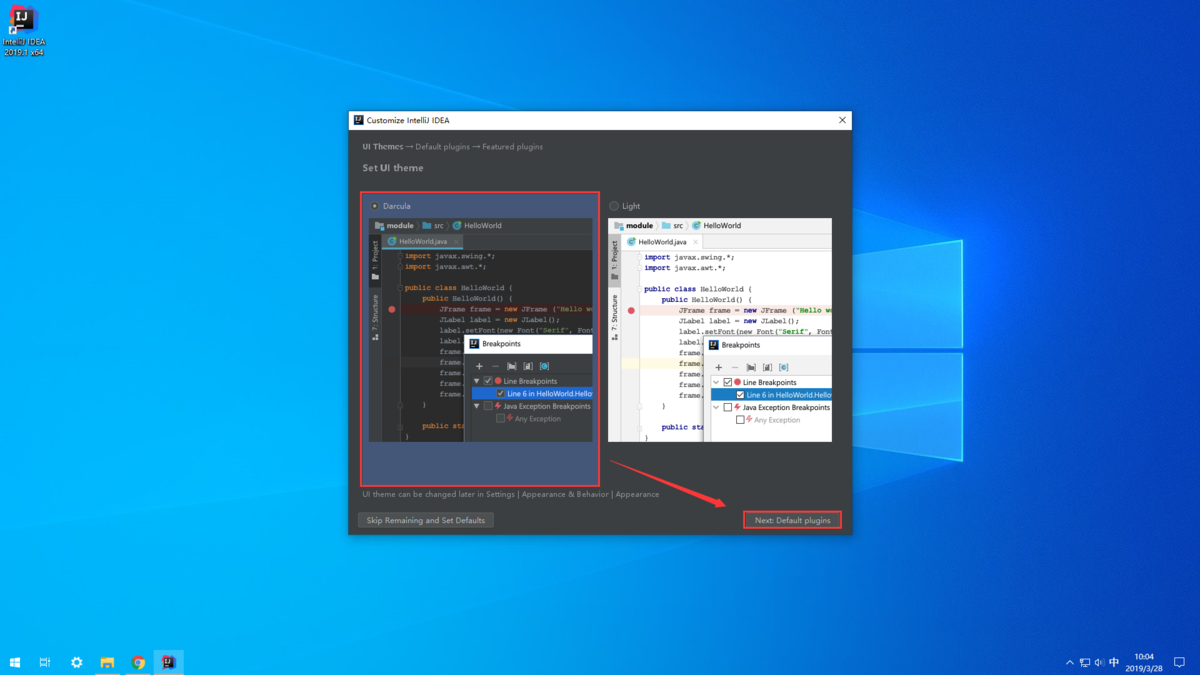Open Task View from the taskbar
This screenshot has height=675, width=1200.
(45, 662)
